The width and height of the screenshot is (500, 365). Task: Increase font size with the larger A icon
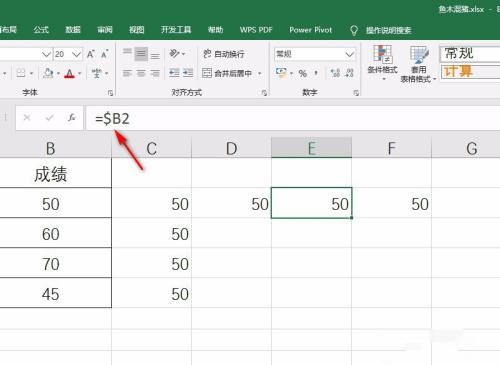[91, 54]
